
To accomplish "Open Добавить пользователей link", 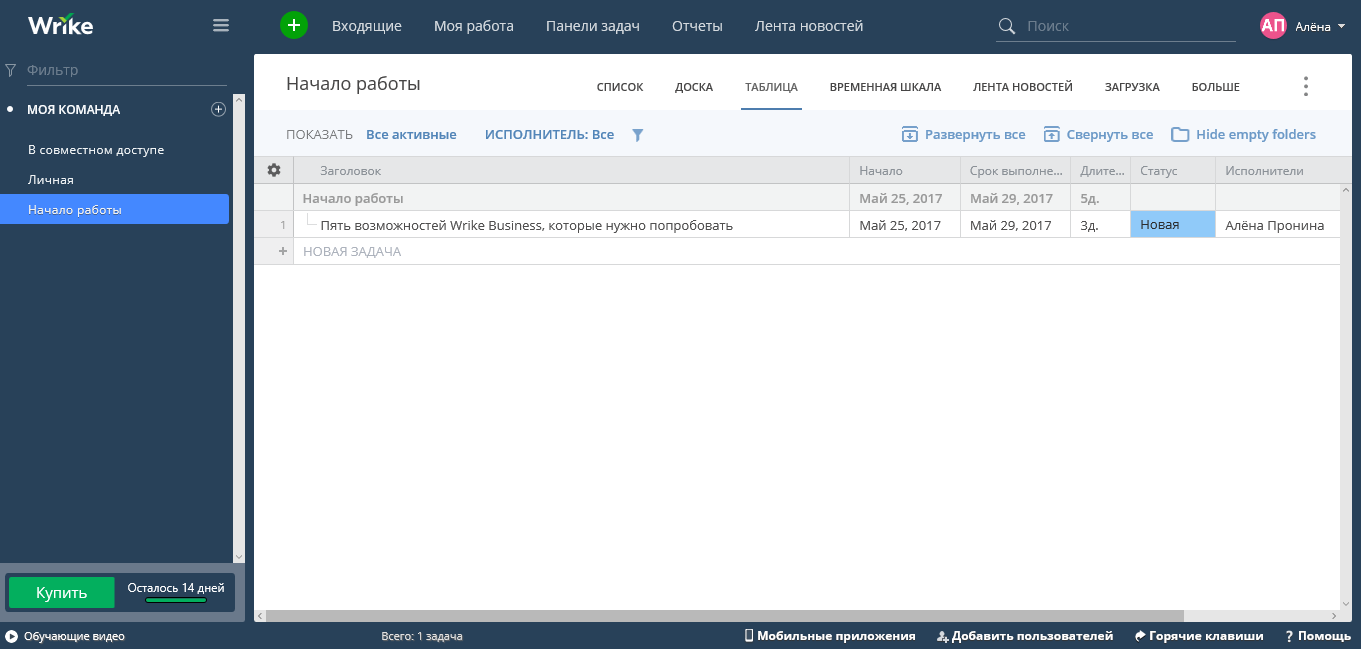I will tap(1025, 636).
